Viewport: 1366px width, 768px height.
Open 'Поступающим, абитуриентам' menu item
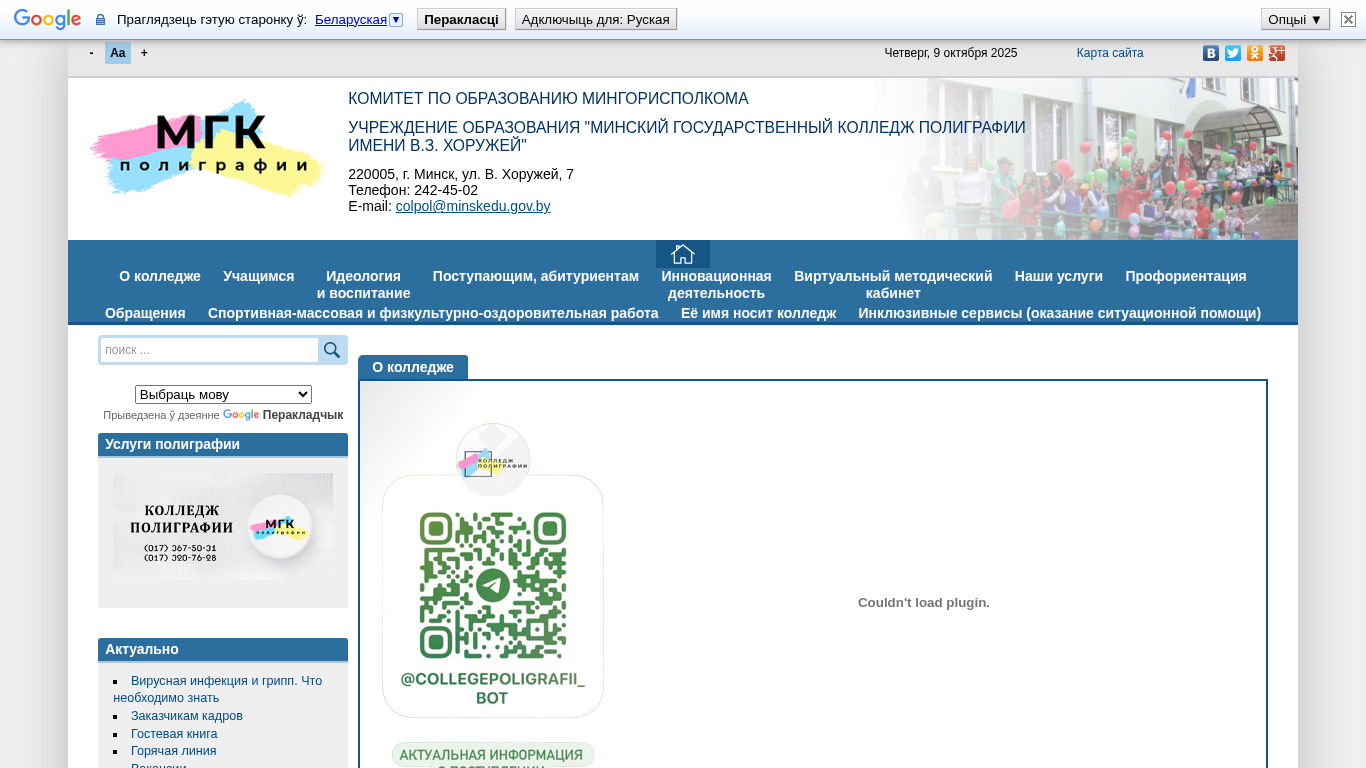click(535, 276)
